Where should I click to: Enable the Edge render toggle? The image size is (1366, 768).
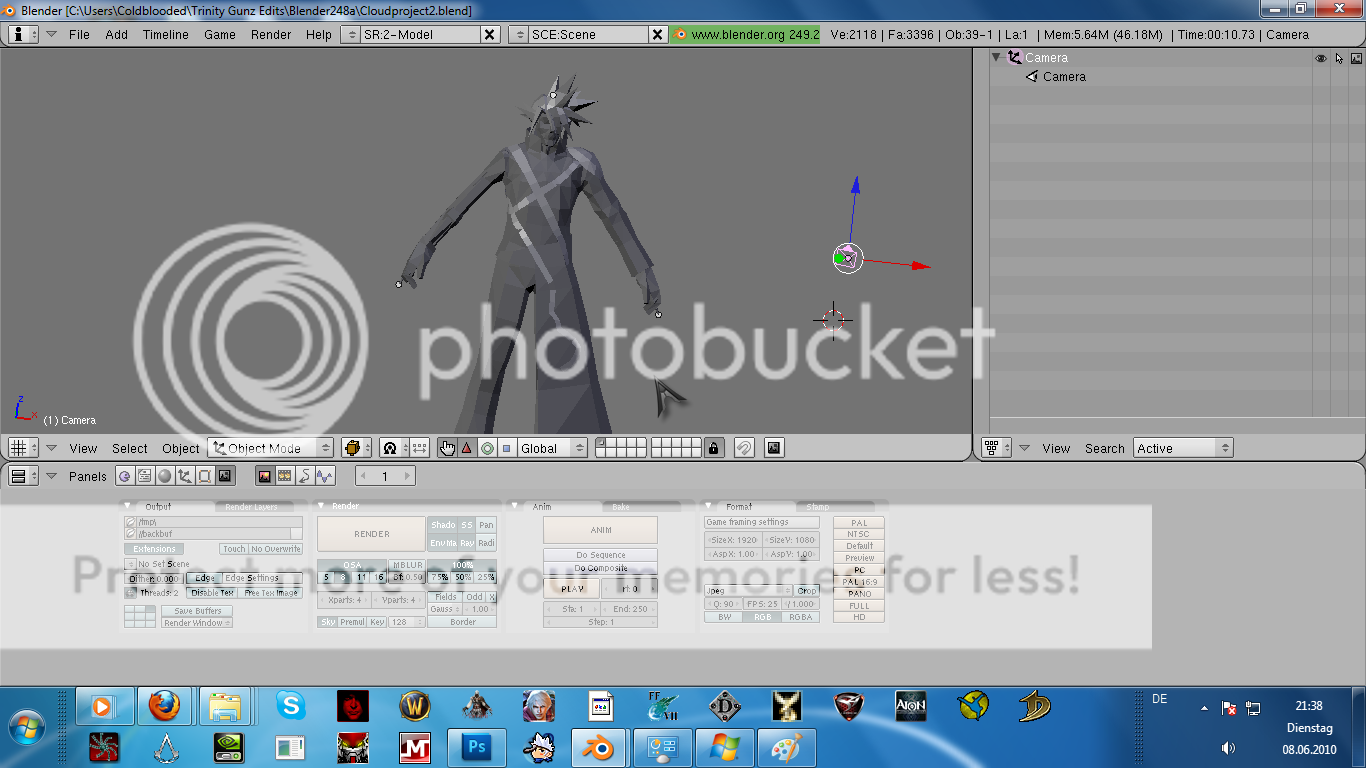coord(204,578)
